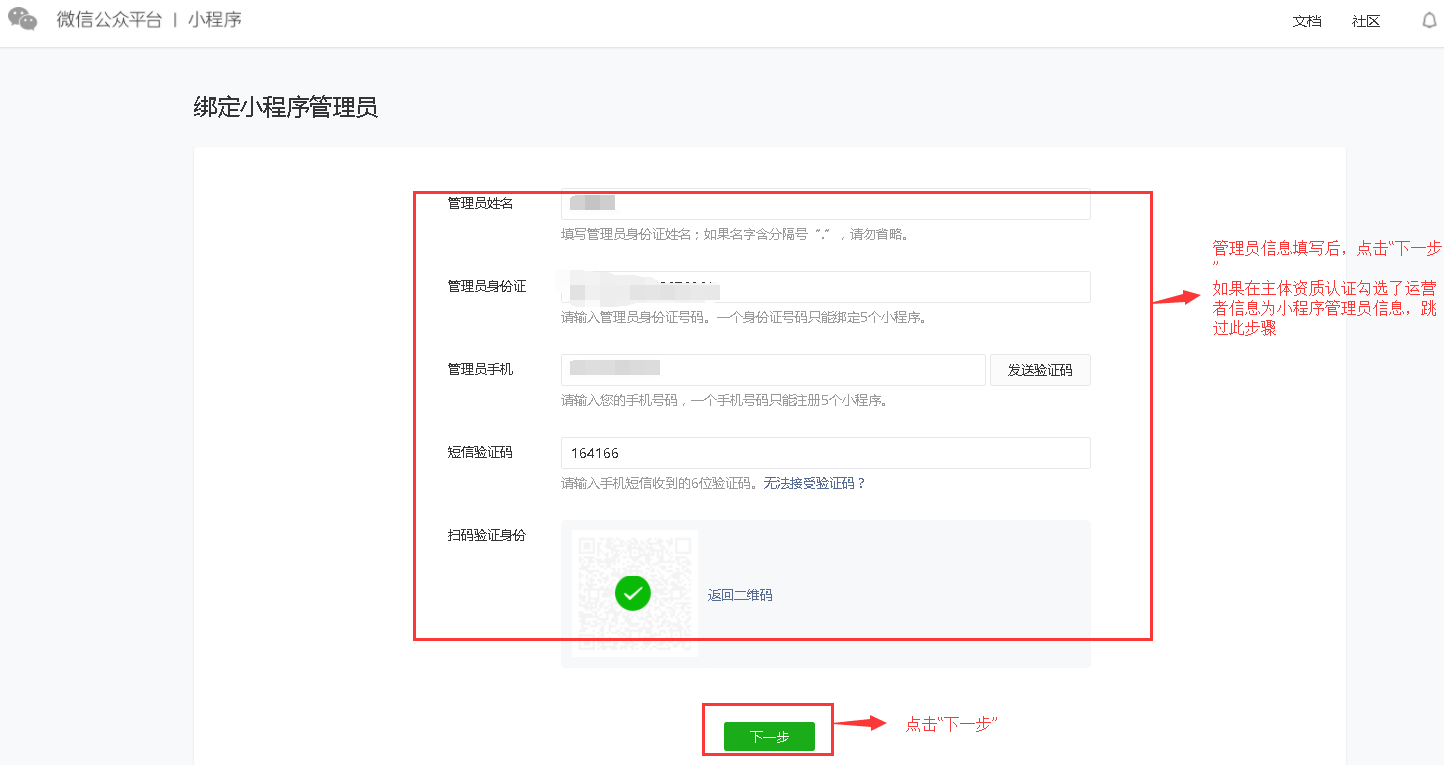Screen dimensions: 1444x765
Task: Click the 微信公众平台 header title
Action: pyautogui.click(x=109, y=20)
